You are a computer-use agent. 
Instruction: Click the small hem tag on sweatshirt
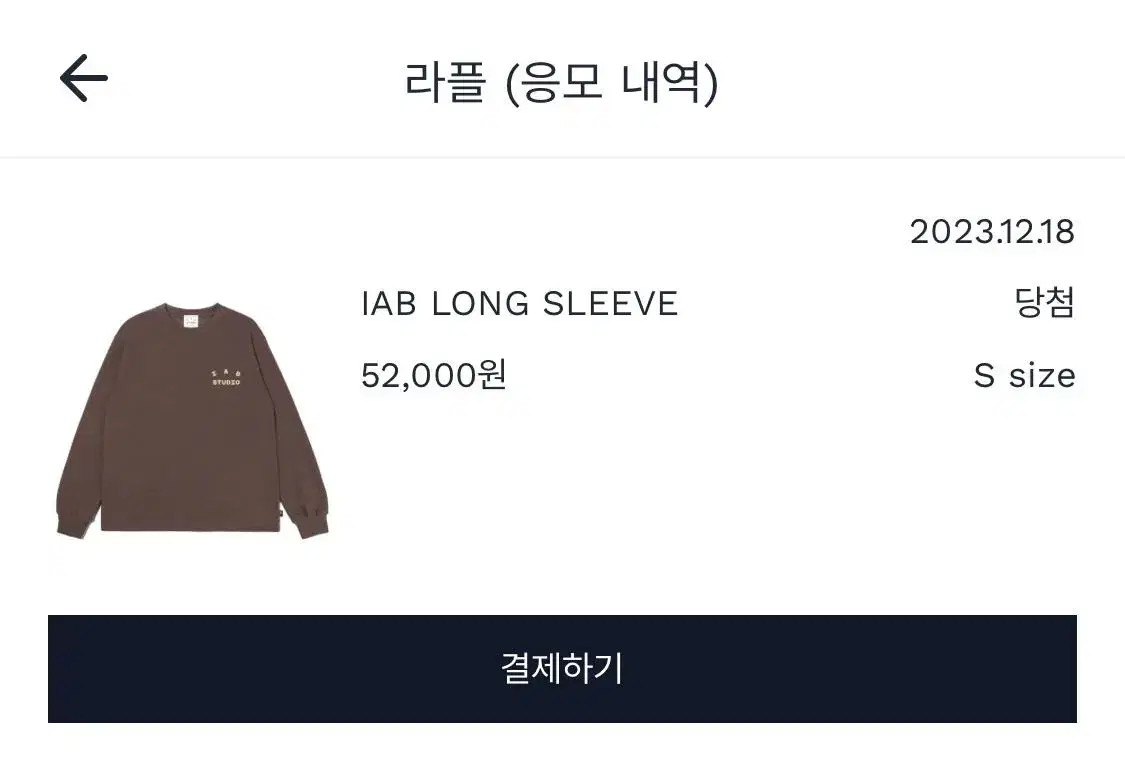coord(280,511)
